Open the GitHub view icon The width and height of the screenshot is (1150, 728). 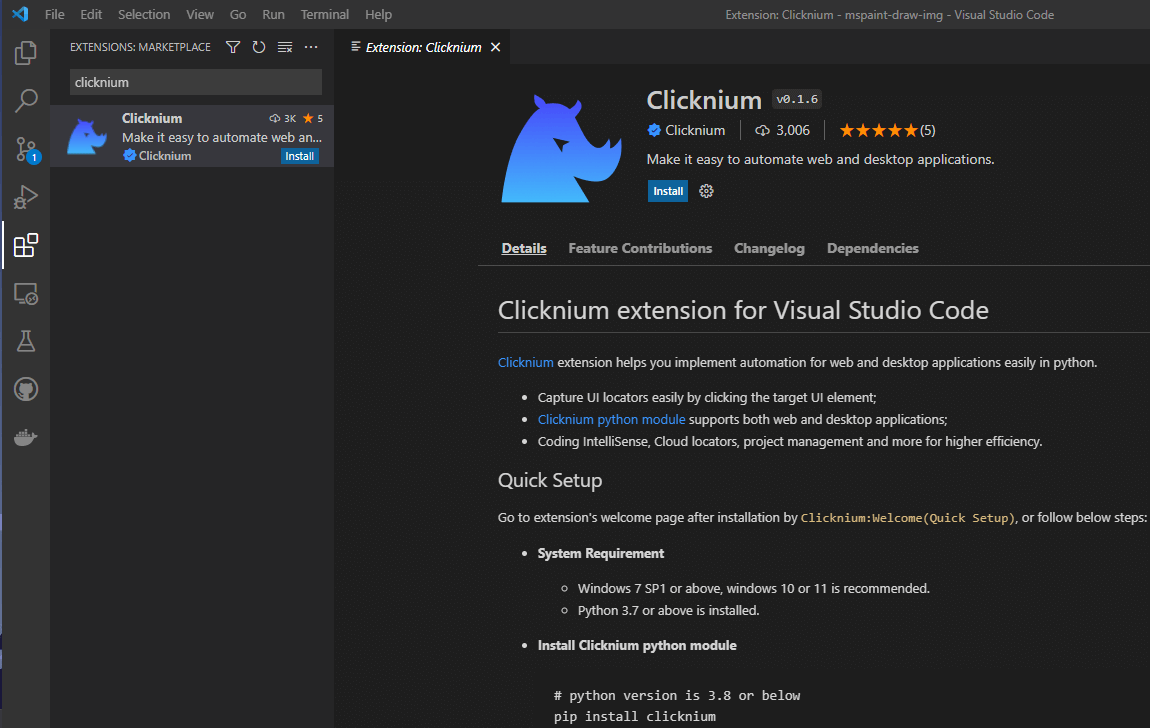point(26,389)
